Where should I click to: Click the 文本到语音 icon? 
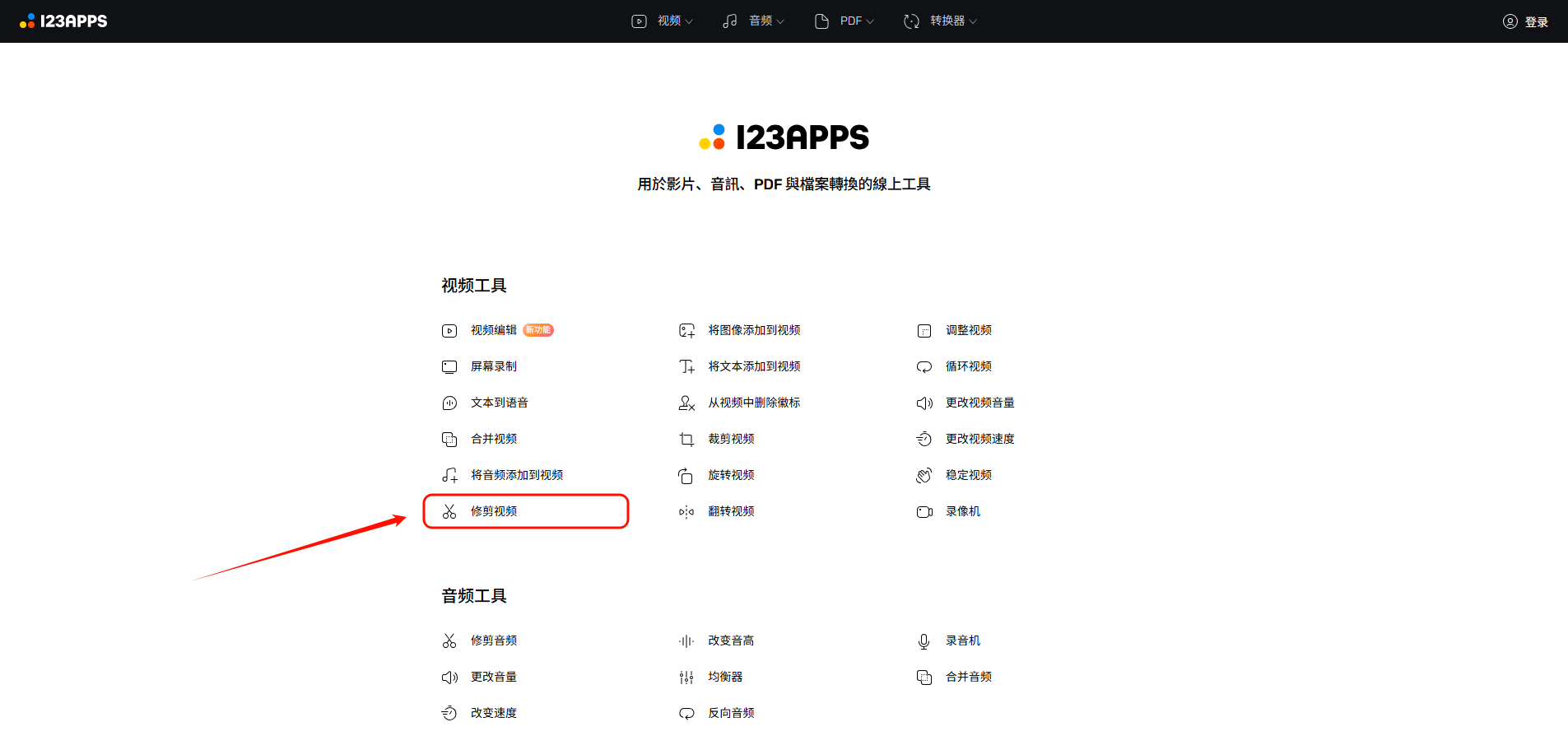click(x=449, y=403)
